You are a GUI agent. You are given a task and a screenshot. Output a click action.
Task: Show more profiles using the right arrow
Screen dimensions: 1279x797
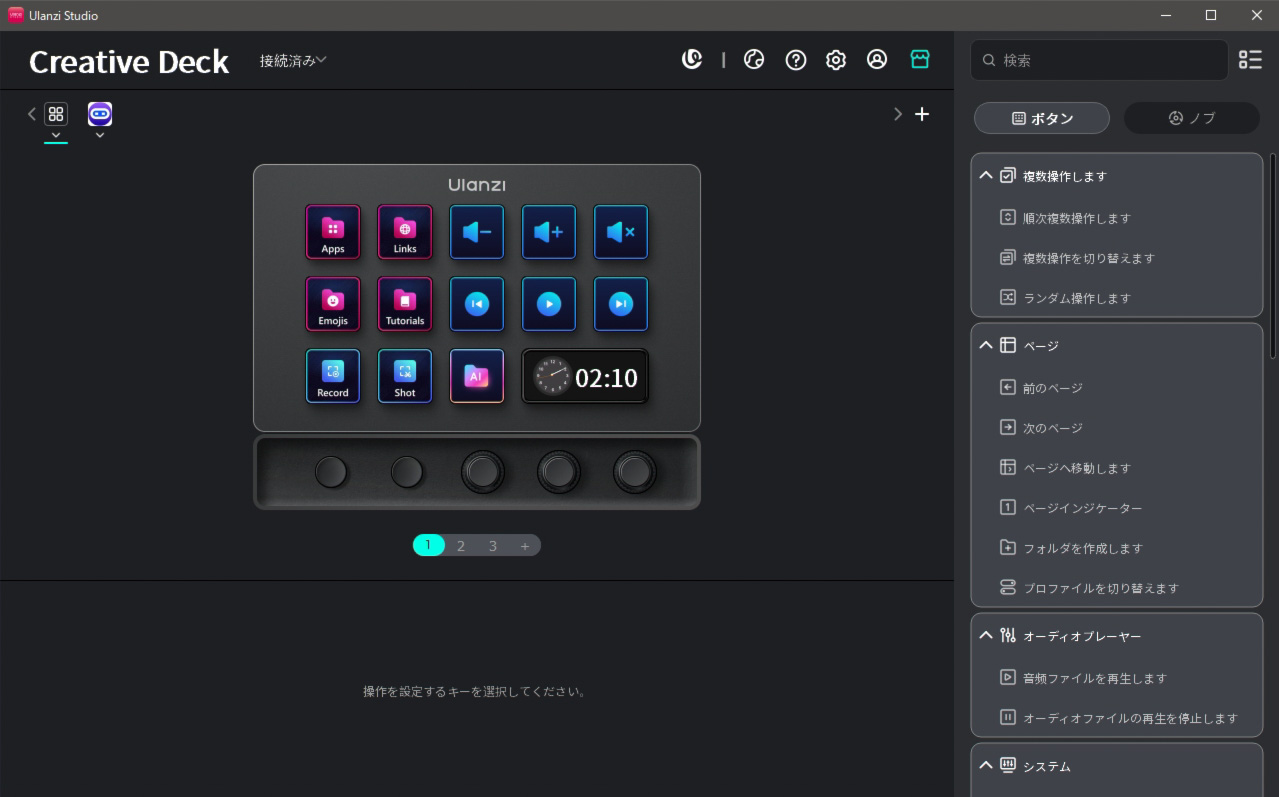pyautogui.click(x=897, y=114)
